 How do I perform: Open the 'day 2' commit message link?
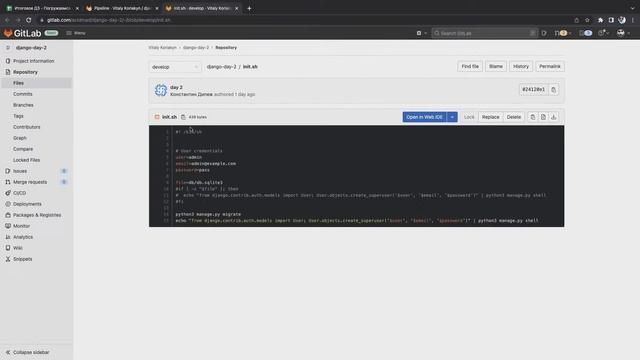click(x=176, y=87)
